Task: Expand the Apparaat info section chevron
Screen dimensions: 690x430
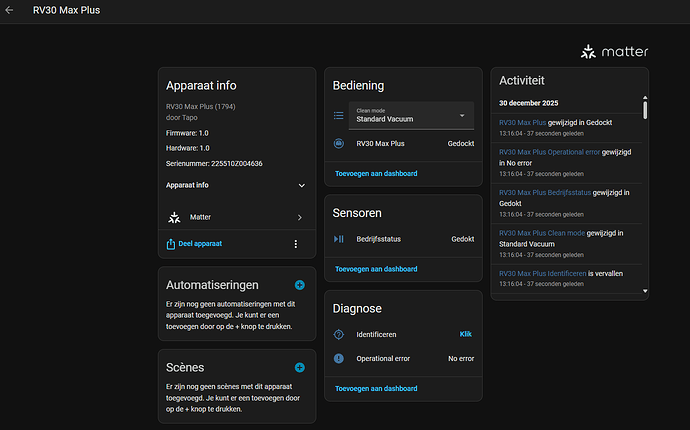Action: (x=301, y=185)
